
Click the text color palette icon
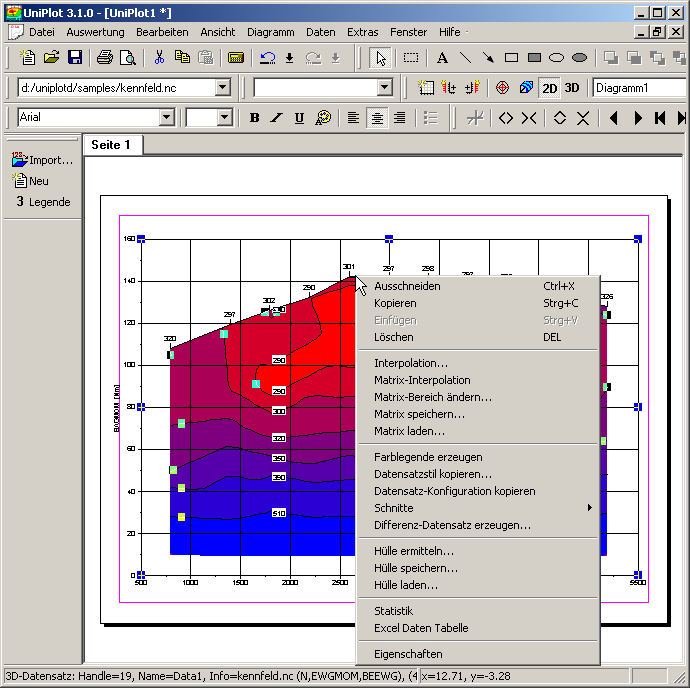[x=322, y=118]
